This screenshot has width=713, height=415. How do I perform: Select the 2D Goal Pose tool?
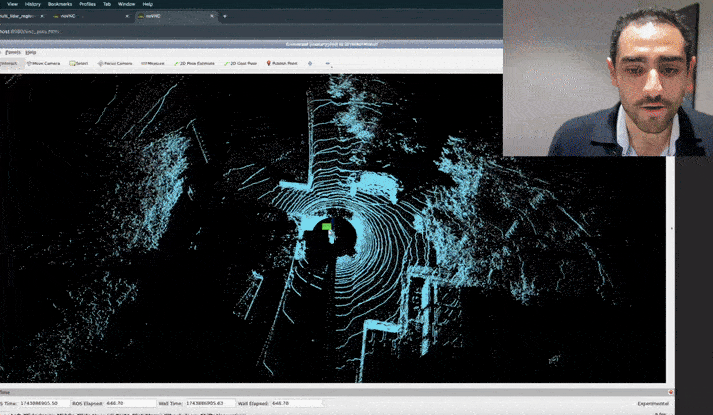pyautogui.click(x=241, y=63)
